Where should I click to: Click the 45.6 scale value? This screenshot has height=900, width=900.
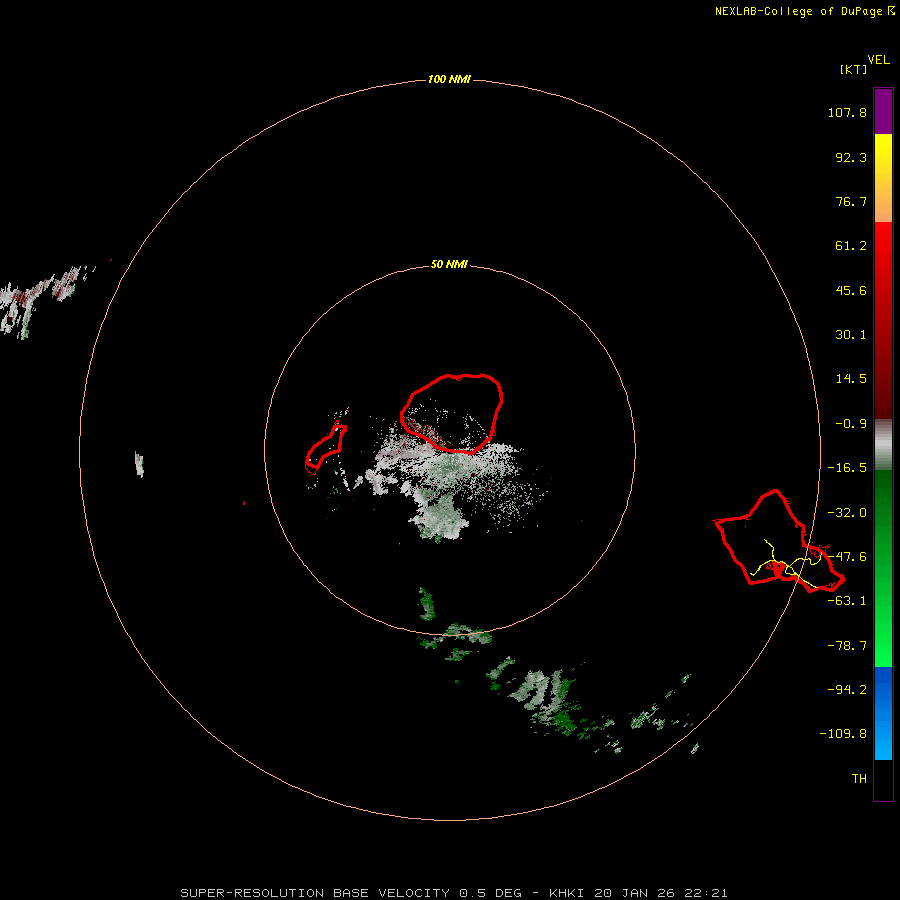click(x=851, y=290)
